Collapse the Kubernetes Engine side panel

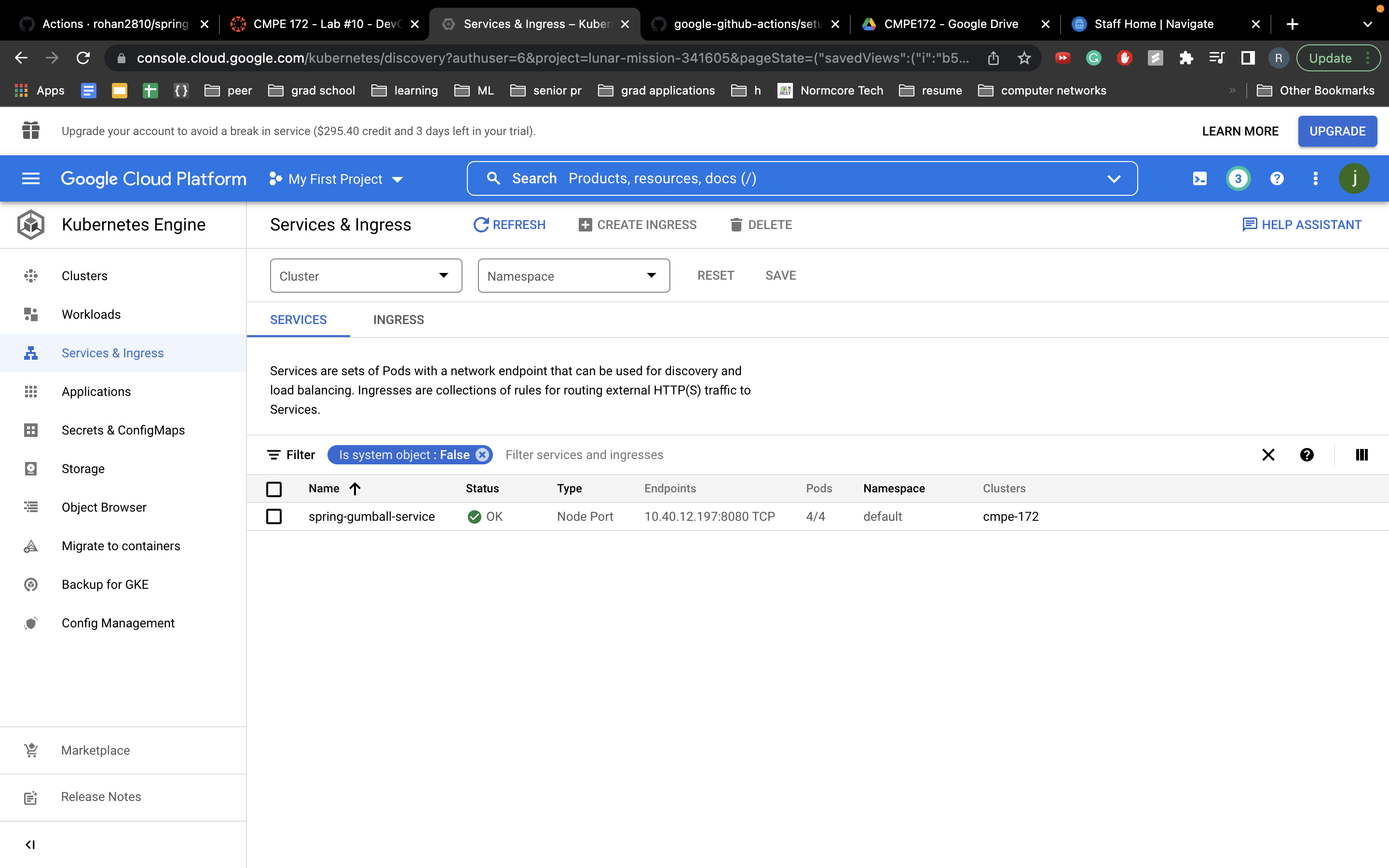pyautogui.click(x=30, y=844)
